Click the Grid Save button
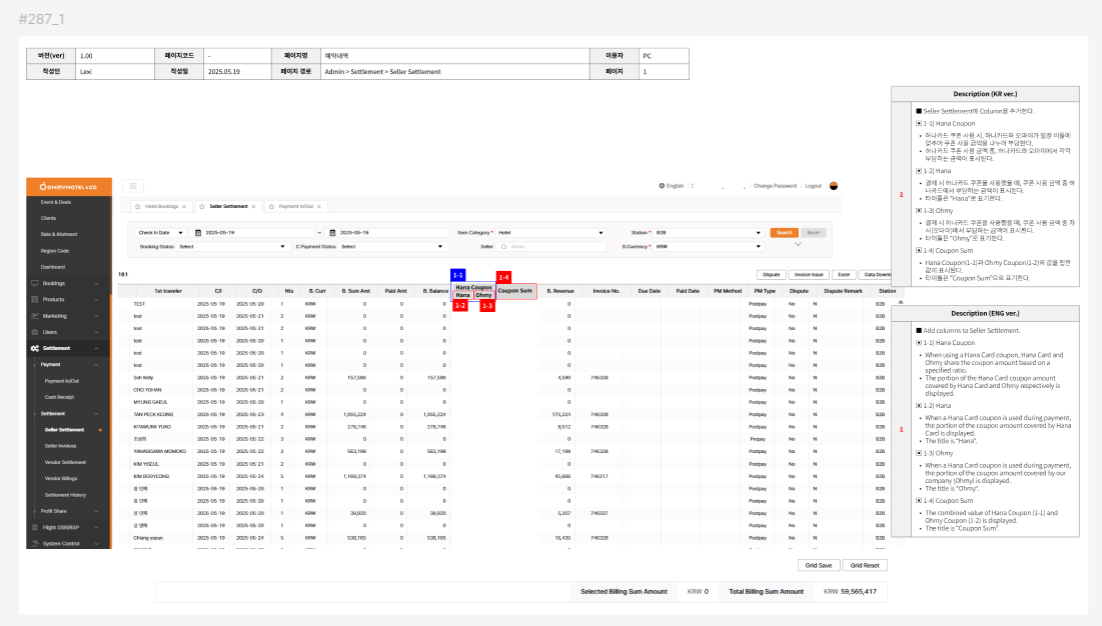The image size is (1102, 626). tap(818, 565)
